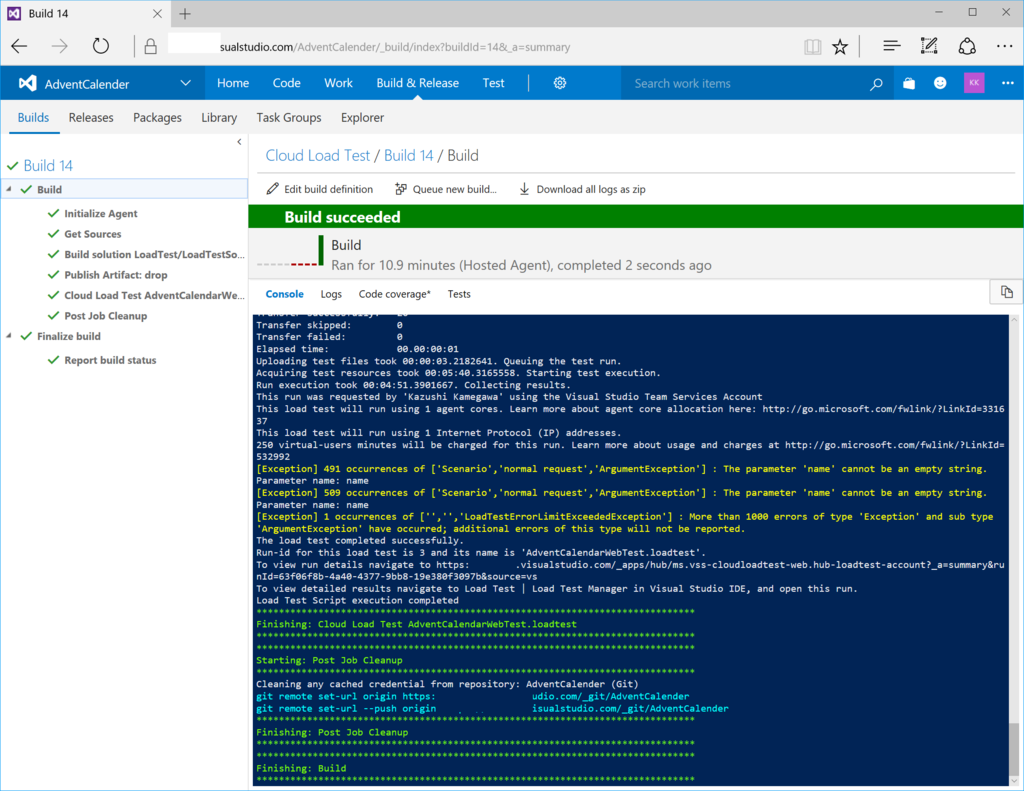This screenshot has width=1024, height=791.
Task: Click the browser address bar URL
Action: 394,47
